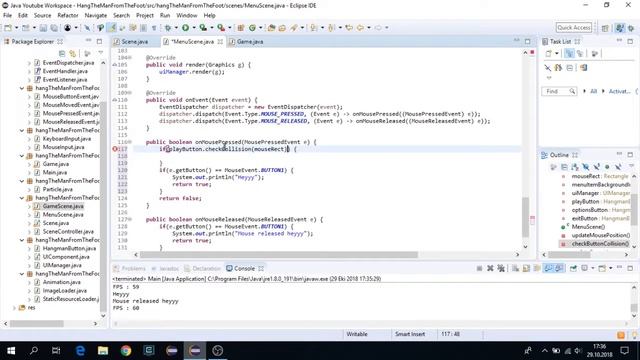The image size is (640, 360).
Task: Click the Save All icon in toolbar
Action: [x=53, y=28]
